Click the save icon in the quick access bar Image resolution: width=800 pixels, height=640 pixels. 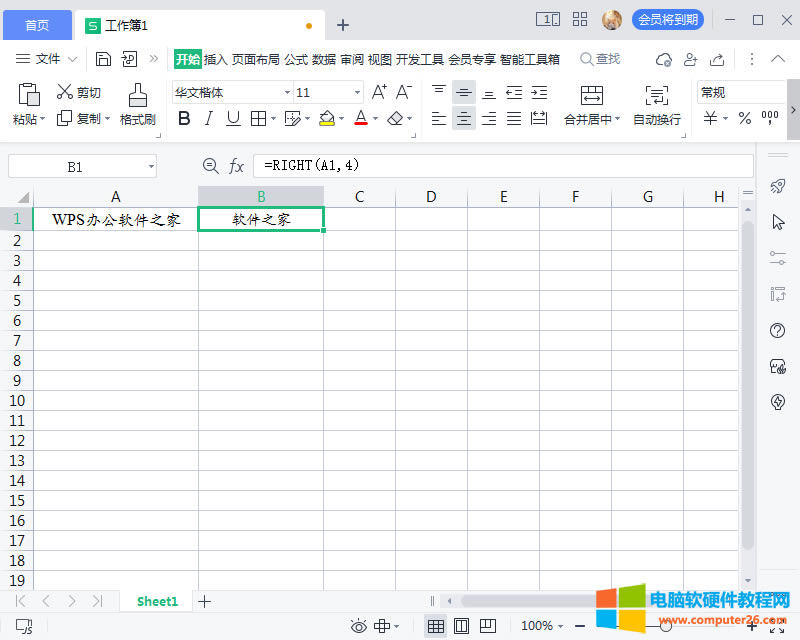[103, 59]
